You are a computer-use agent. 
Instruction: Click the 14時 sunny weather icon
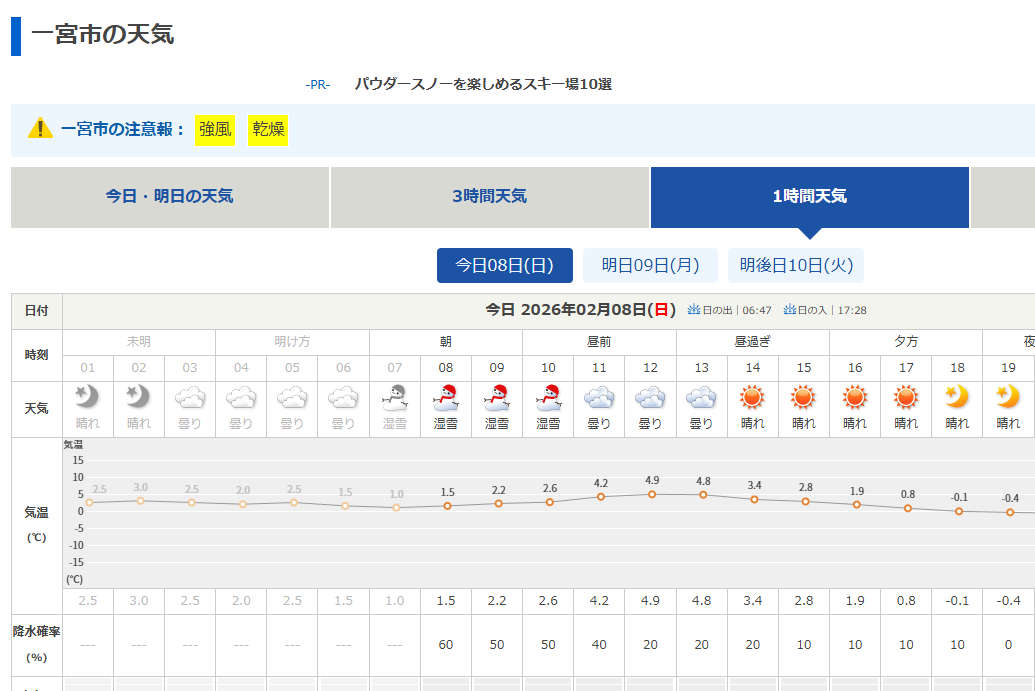coord(752,398)
